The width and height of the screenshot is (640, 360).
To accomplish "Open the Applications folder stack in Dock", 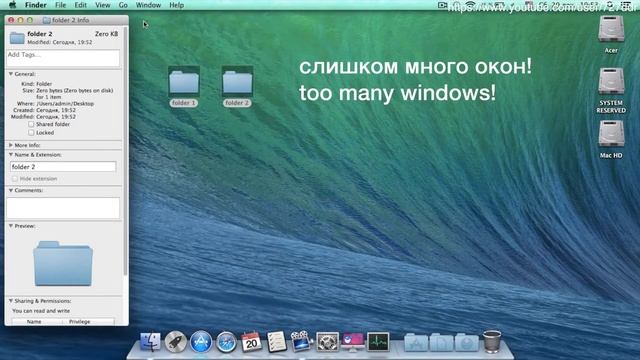I will 416,342.
